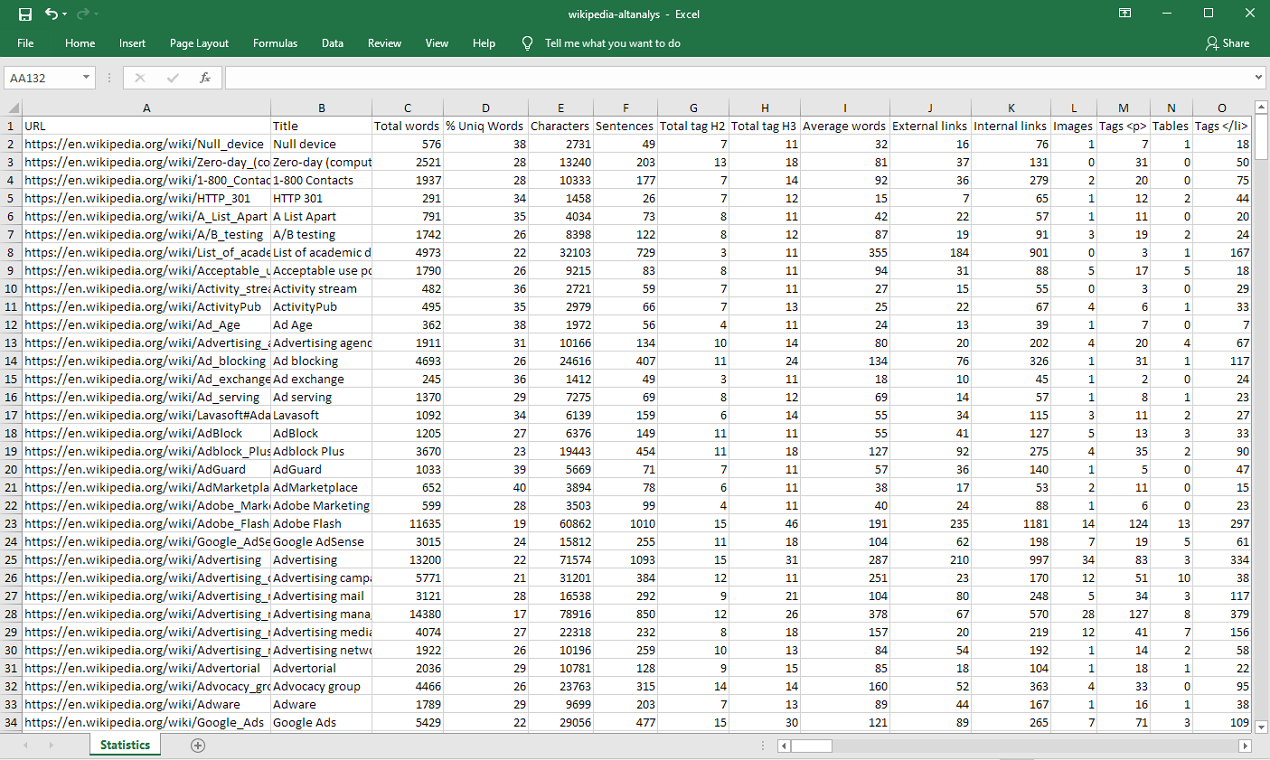The width and height of the screenshot is (1270, 760).
Task: Click the 'Internal links' header cell
Action: pos(1010,126)
